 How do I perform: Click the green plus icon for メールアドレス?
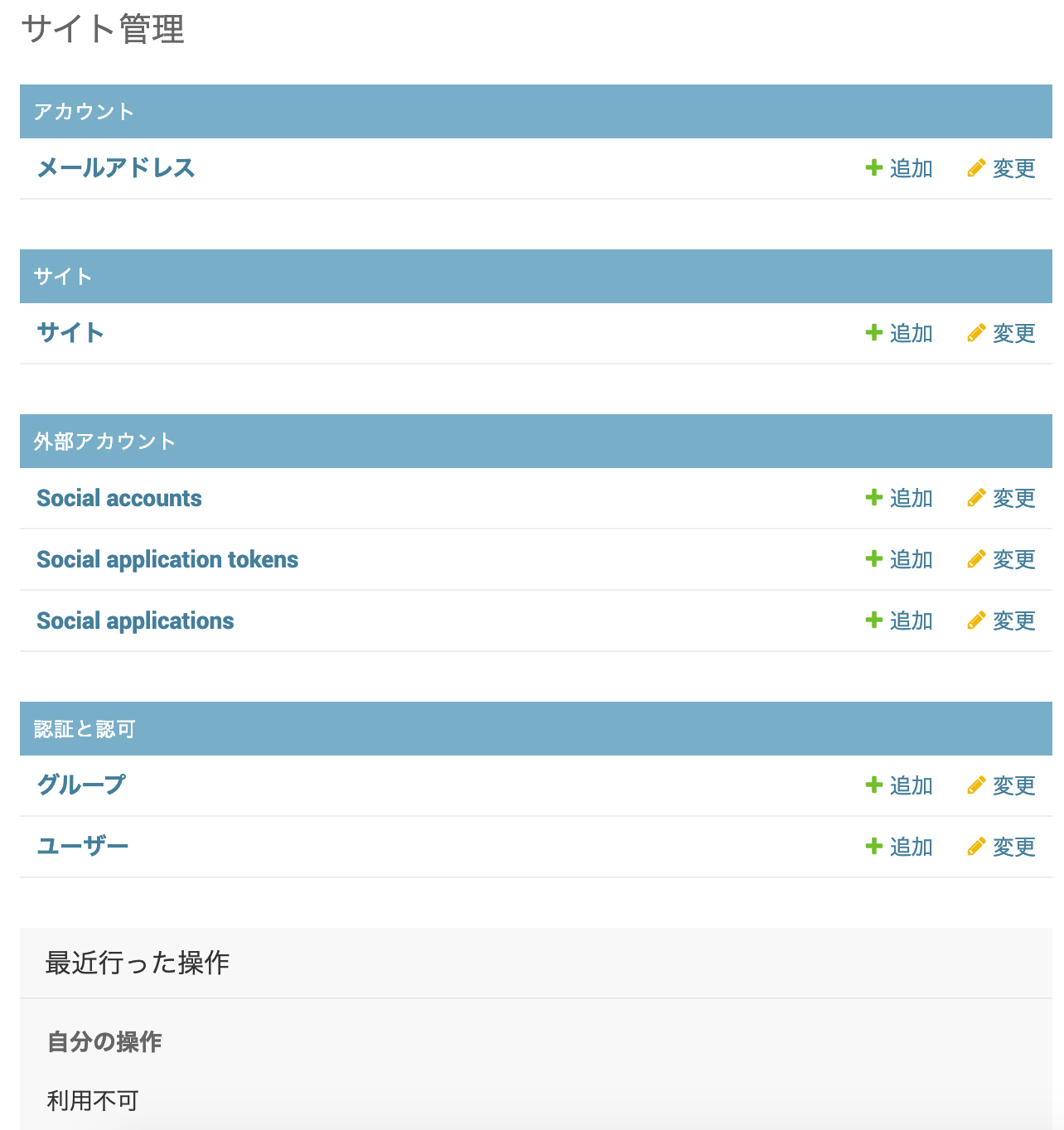[x=873, y=168]
